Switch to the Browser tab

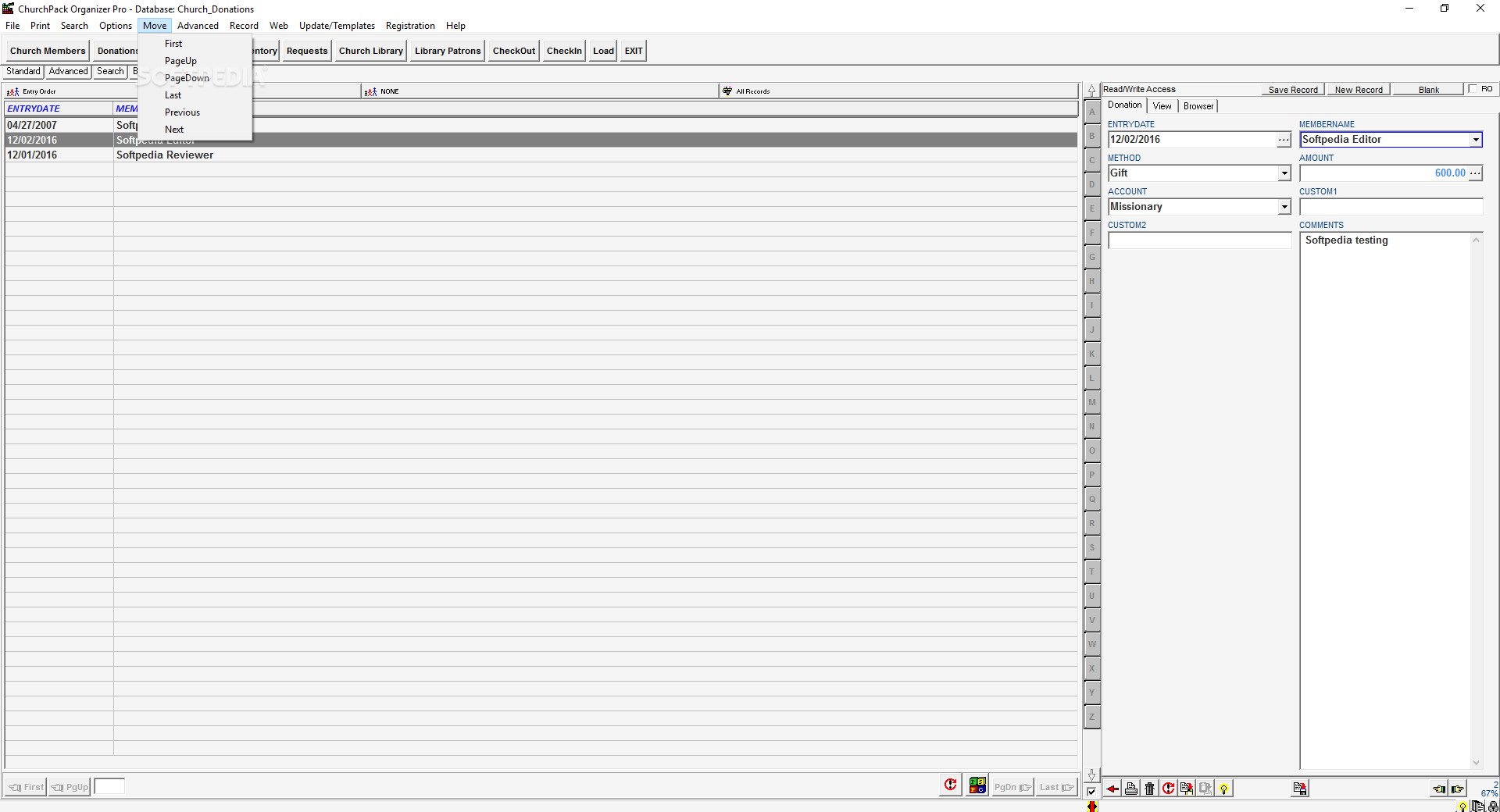point(1198,106)
